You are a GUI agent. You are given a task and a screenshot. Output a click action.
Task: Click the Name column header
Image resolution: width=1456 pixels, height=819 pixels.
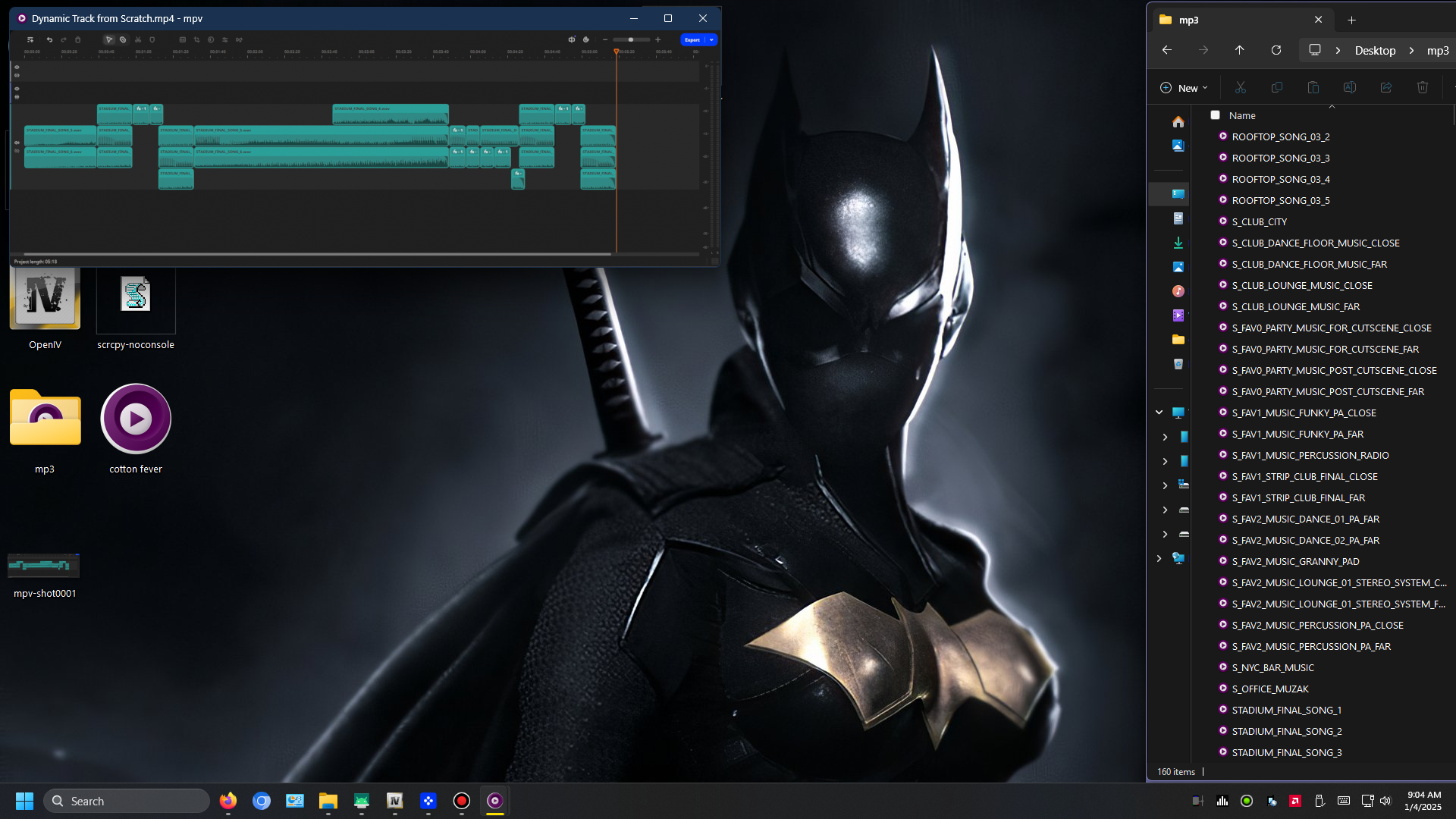click(1242, 115)
